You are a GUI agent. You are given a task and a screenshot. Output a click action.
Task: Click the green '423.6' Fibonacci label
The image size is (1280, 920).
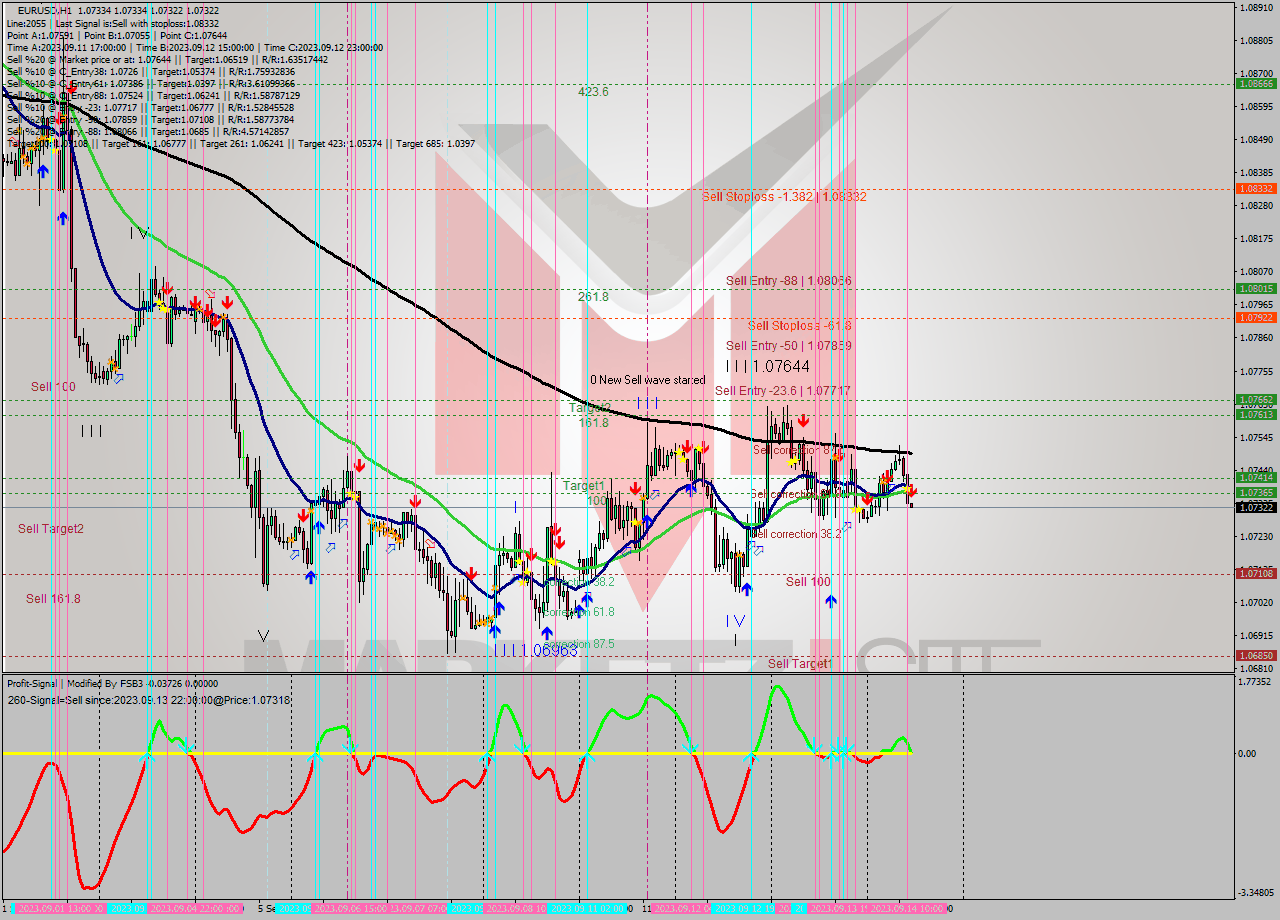pos(593,92)
